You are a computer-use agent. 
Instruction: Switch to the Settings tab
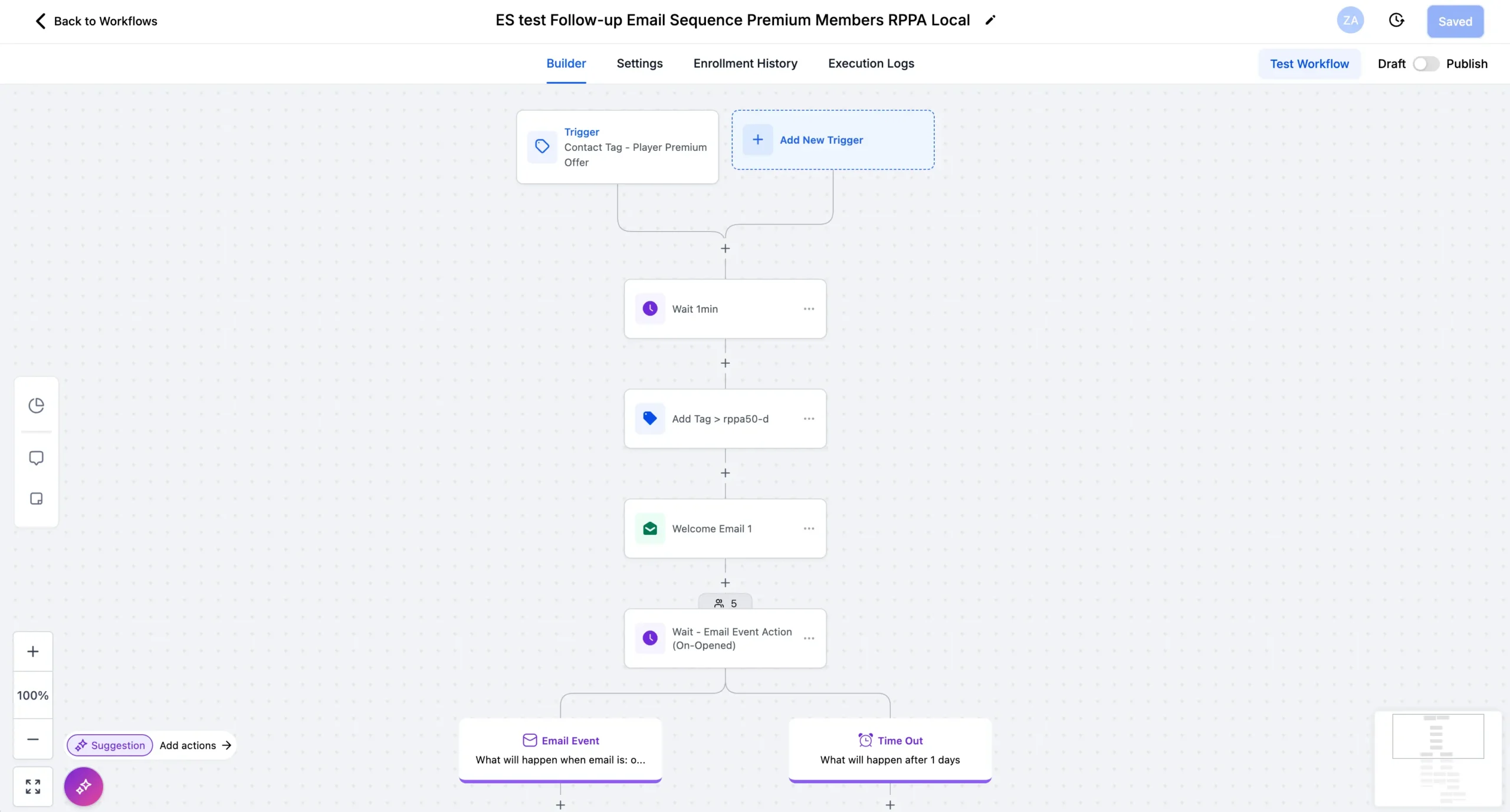[639, 64]
